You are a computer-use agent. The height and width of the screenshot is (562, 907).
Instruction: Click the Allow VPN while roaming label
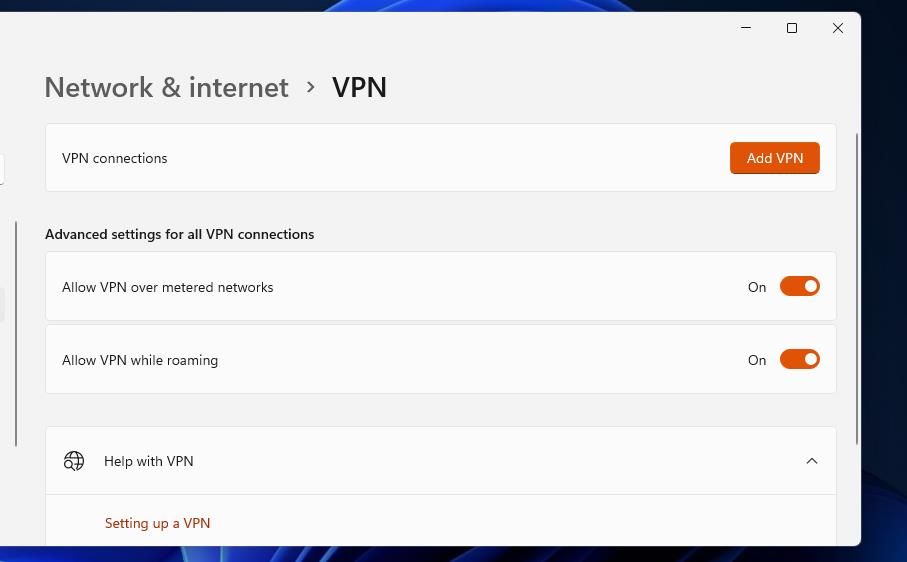(140, 360)
